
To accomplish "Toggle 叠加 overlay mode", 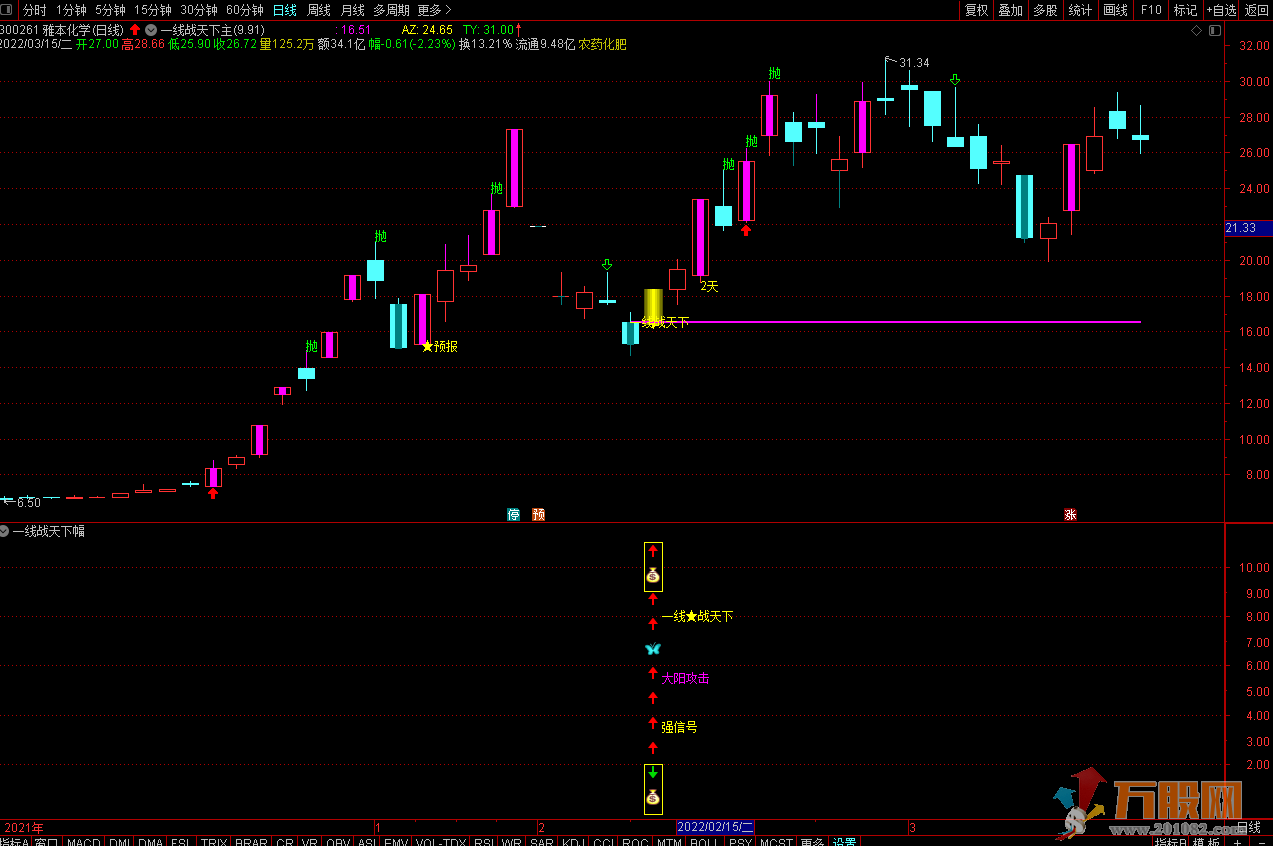I will pyautogui.click(x=1011, y=10).
